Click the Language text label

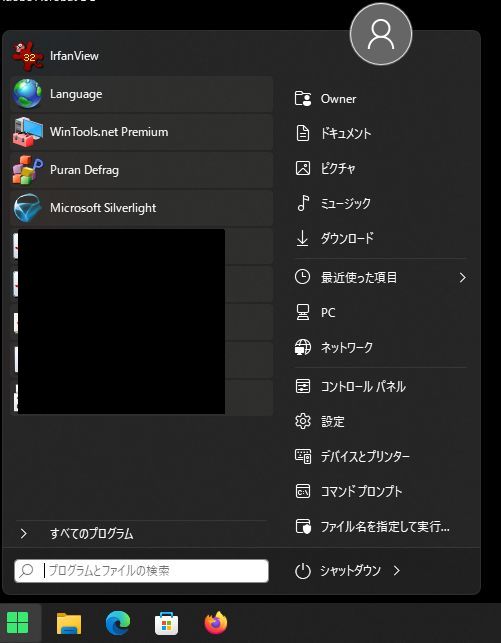[x=76, y=94]
